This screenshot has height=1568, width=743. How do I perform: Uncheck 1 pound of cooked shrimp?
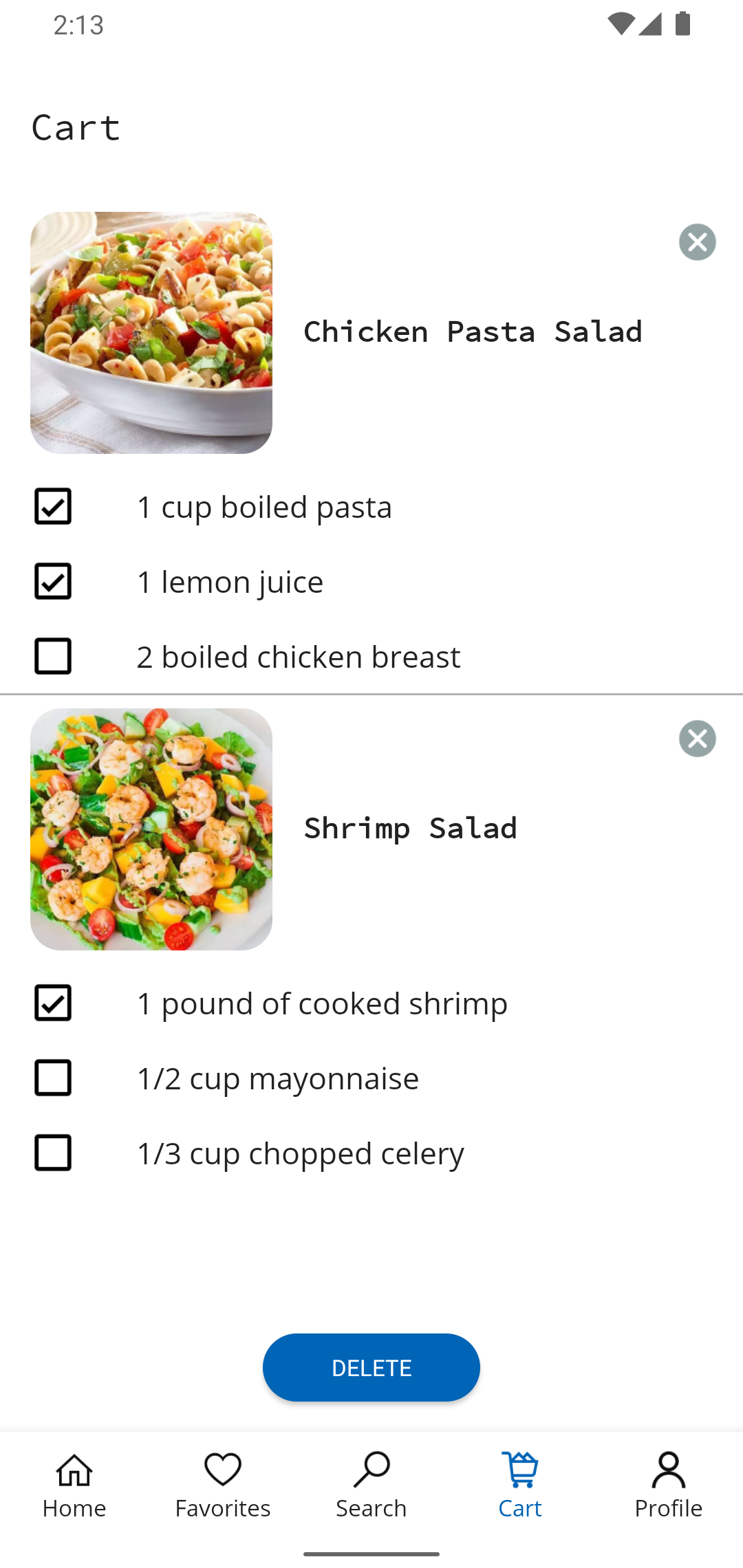53,1003
